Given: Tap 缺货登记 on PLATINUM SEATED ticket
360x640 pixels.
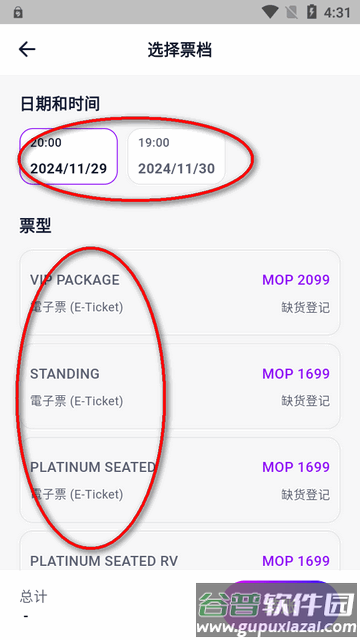Looking at the screenshot, I should tap(305, 494).
